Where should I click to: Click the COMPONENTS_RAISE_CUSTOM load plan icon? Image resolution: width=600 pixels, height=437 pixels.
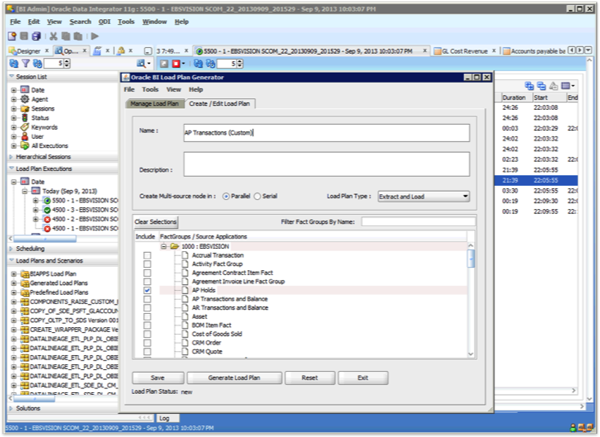coord(25,302)
